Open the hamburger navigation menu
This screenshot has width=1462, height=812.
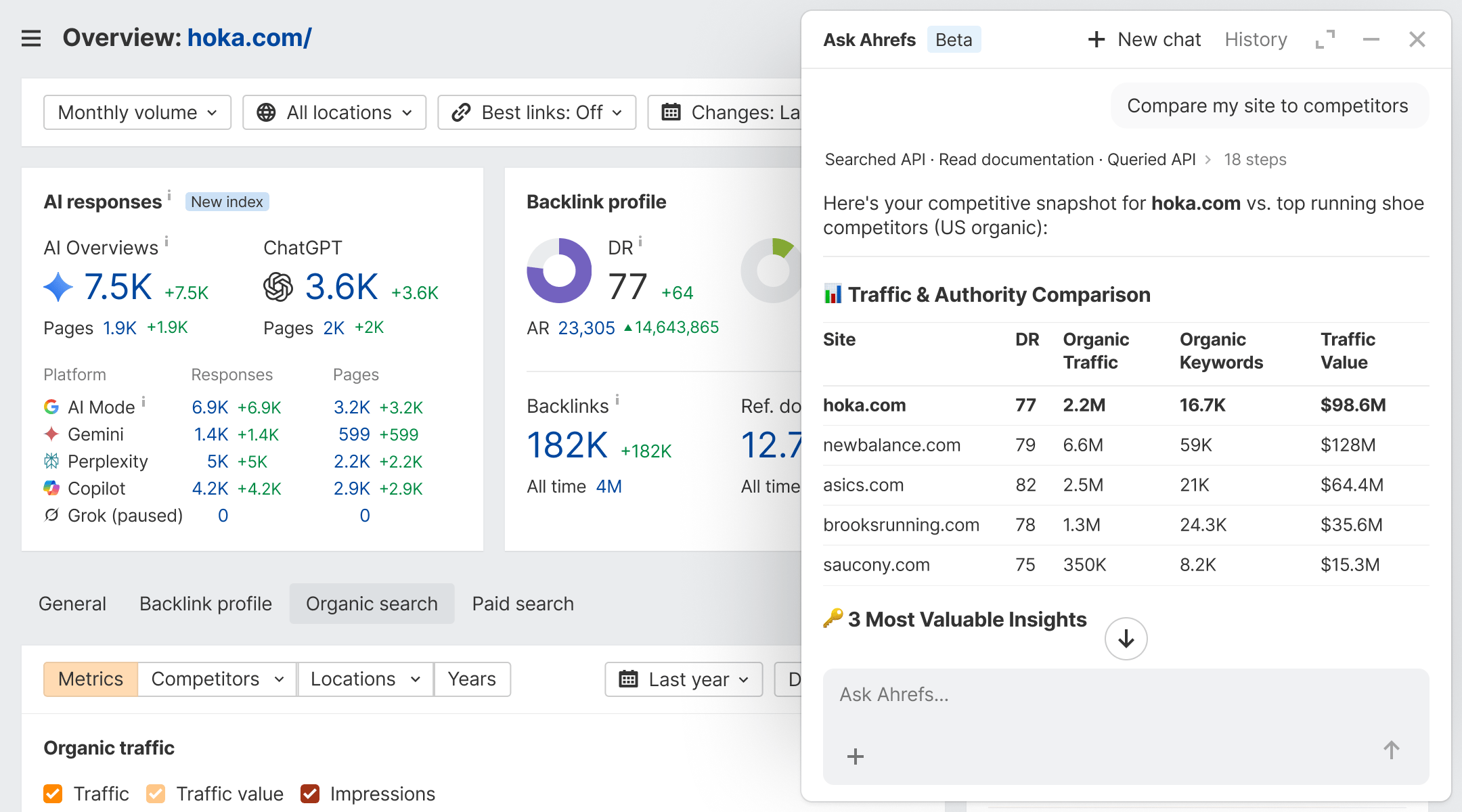31,39
